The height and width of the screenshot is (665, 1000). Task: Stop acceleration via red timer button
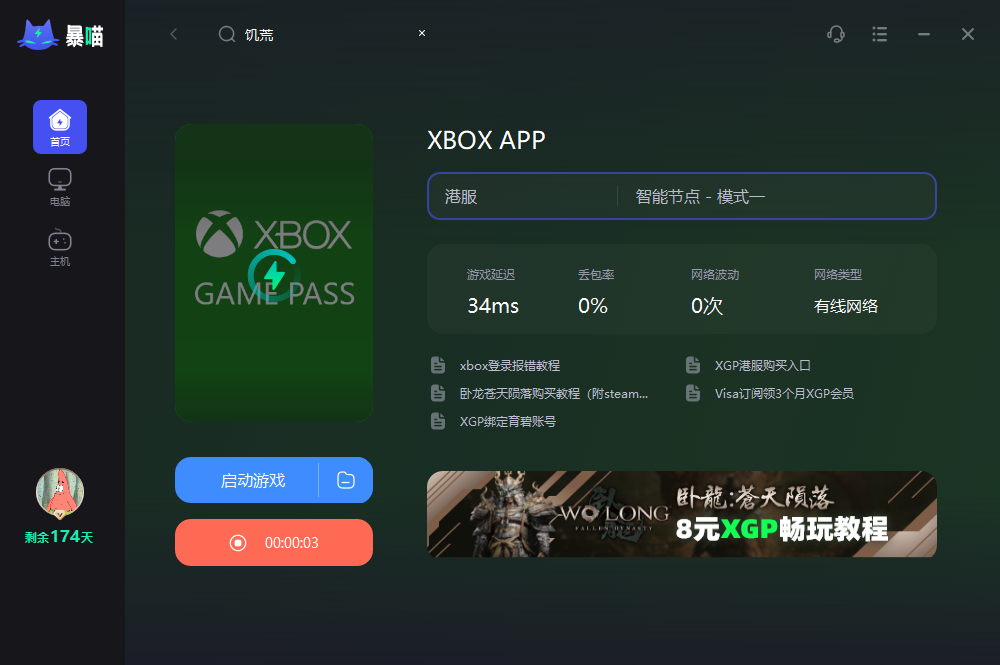pyautogui.click(x=274, y=543)
